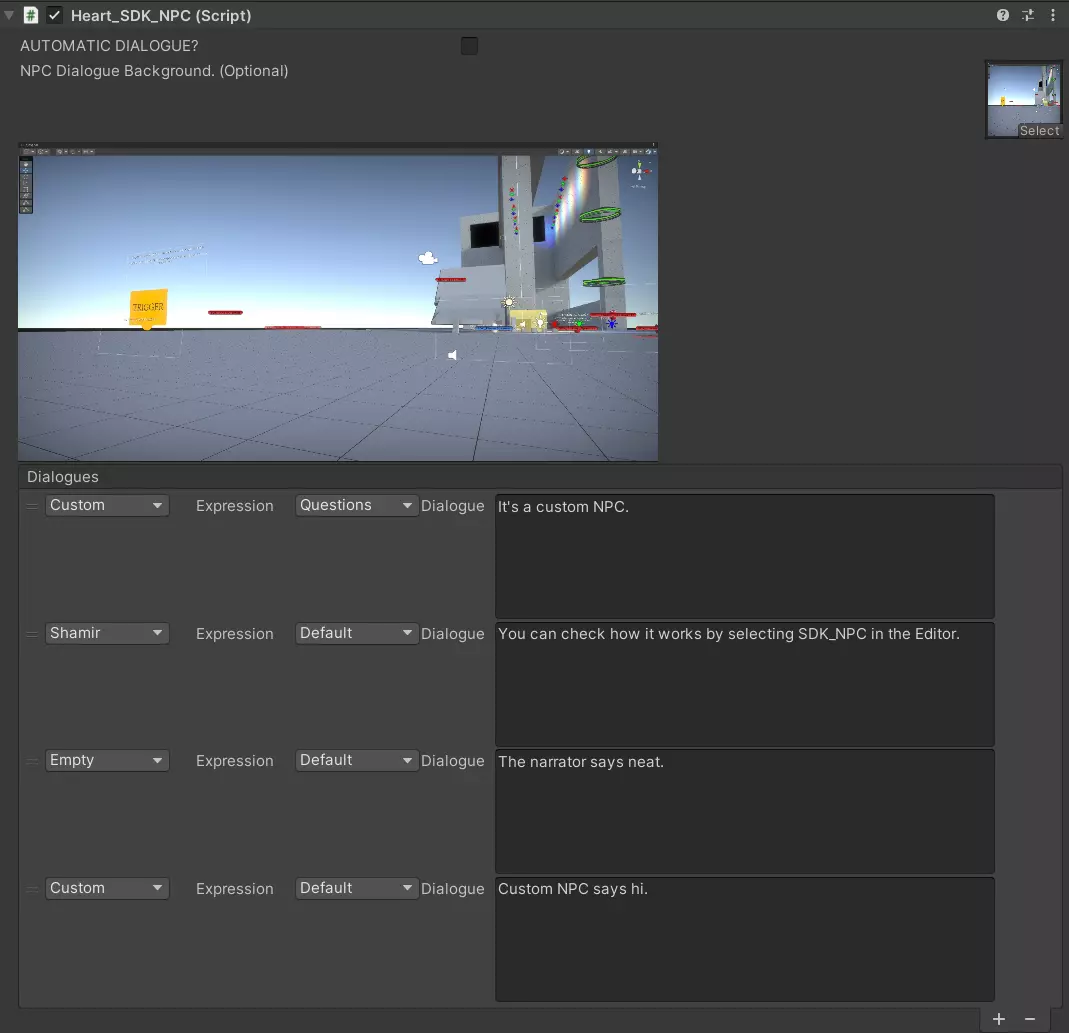The height and width of the screenshot is (1033, 1069).
Task: Click Select on the background texture thumbnail
Action: point(1039,131)
